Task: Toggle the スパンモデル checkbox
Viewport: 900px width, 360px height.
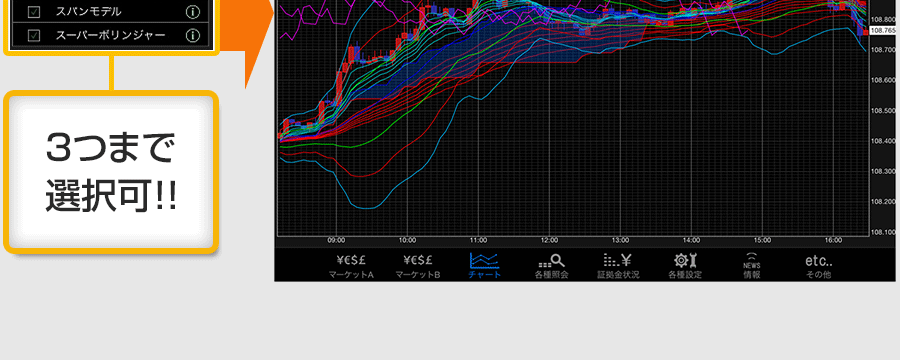Action: point(34,11)
